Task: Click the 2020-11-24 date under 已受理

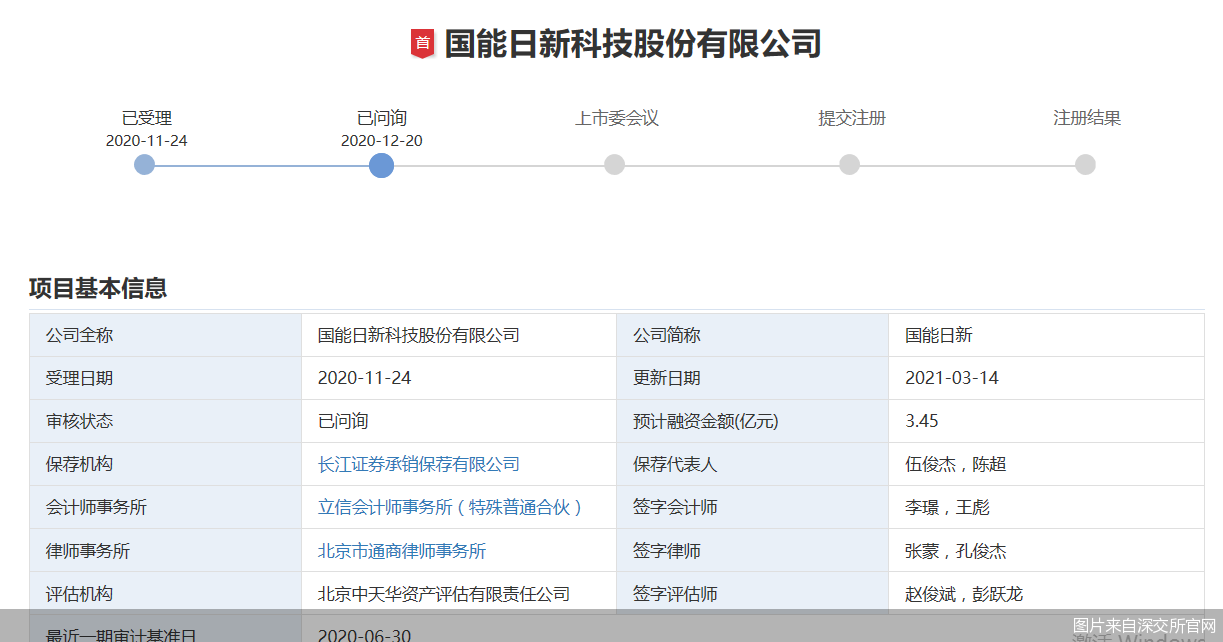Action: tap(147, 141)
